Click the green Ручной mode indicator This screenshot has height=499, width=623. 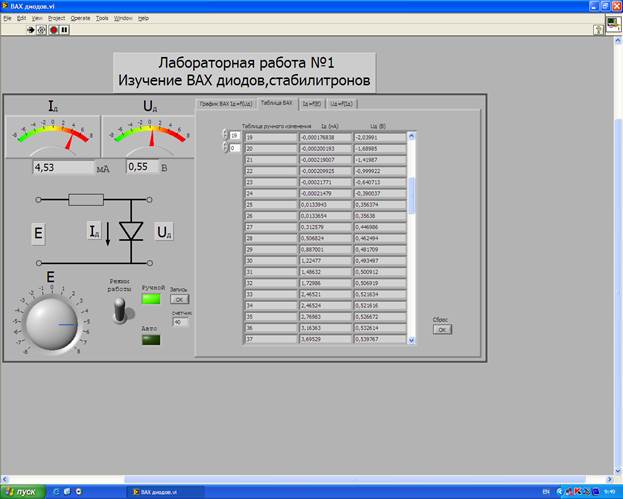point(151,299)
